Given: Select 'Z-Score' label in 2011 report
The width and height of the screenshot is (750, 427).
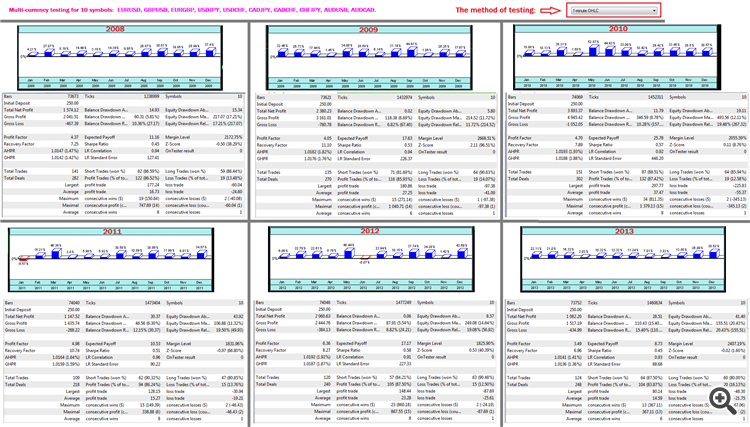Looking at the screenshot, I should (x=173, y=350).
